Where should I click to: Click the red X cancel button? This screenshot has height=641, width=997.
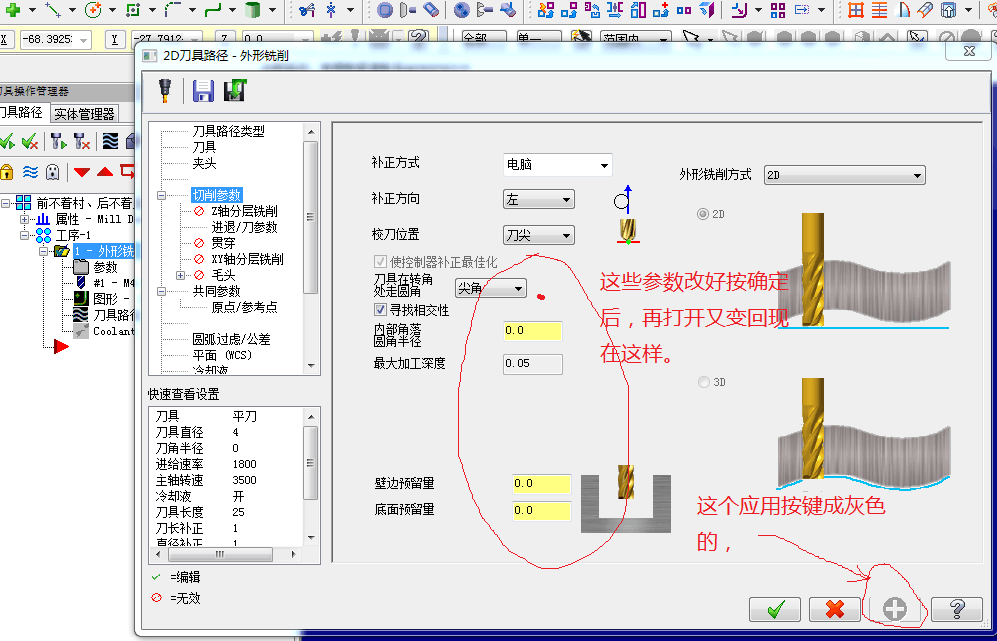[x=835, y=609]
